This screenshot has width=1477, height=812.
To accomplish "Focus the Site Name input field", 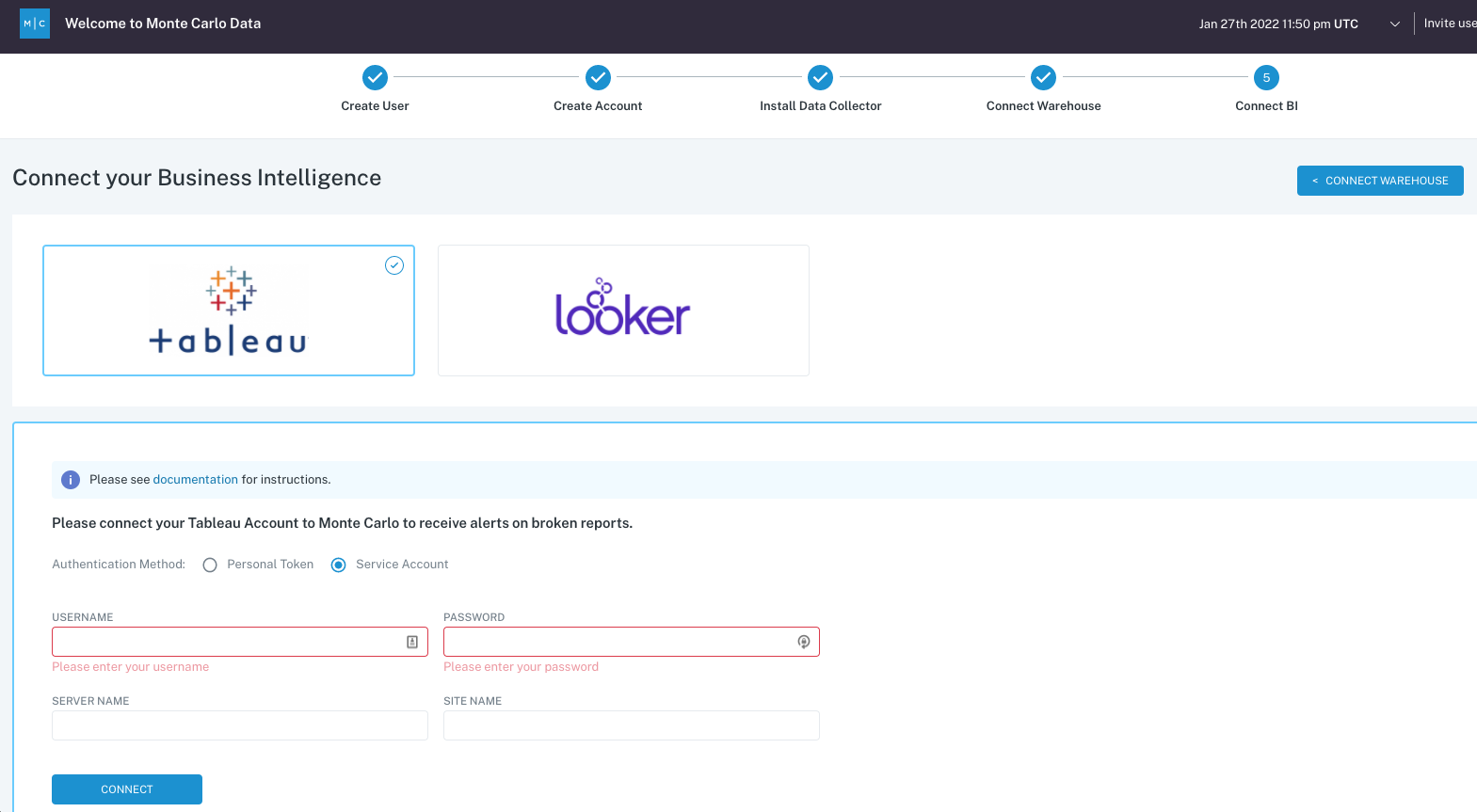I will click(x=632, y=725).
